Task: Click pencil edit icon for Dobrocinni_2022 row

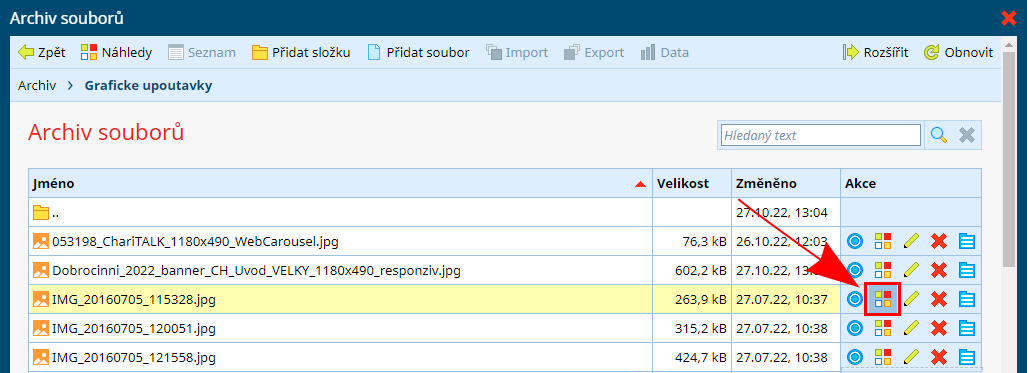Action: 910,270
